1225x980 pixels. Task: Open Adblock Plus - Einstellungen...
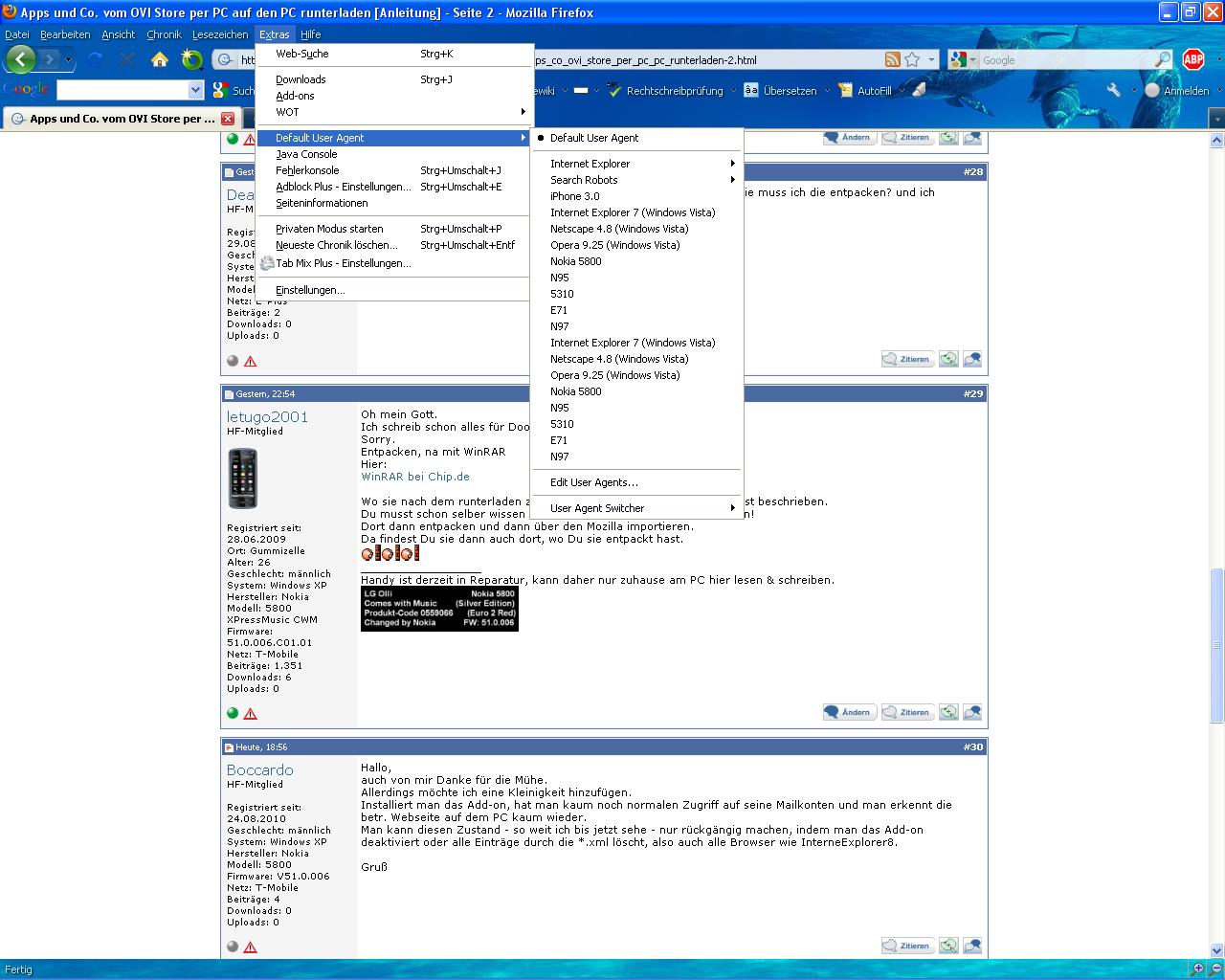pyautogui.click(x=393, y=187)
